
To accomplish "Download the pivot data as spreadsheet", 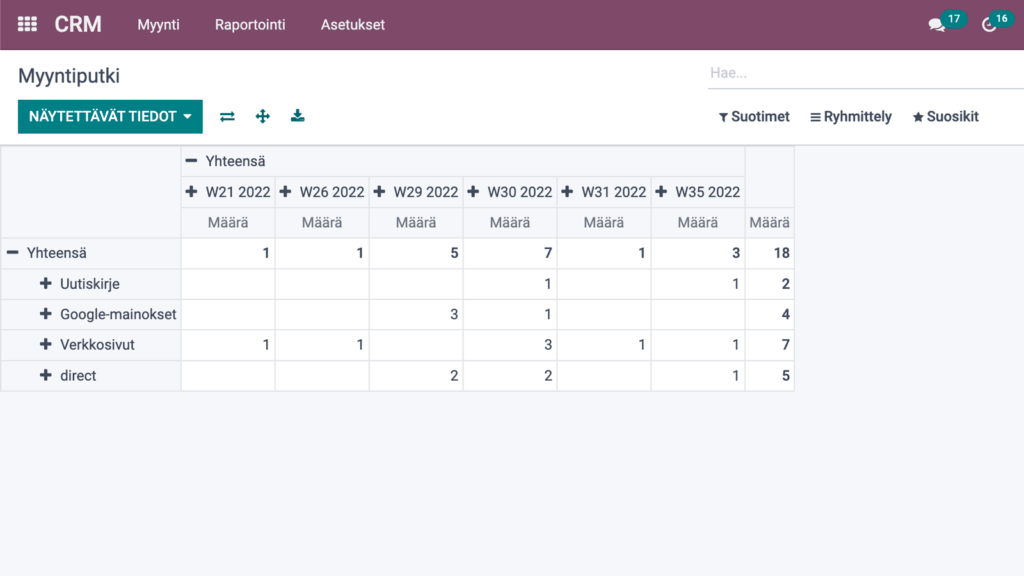I will (297, 116).
